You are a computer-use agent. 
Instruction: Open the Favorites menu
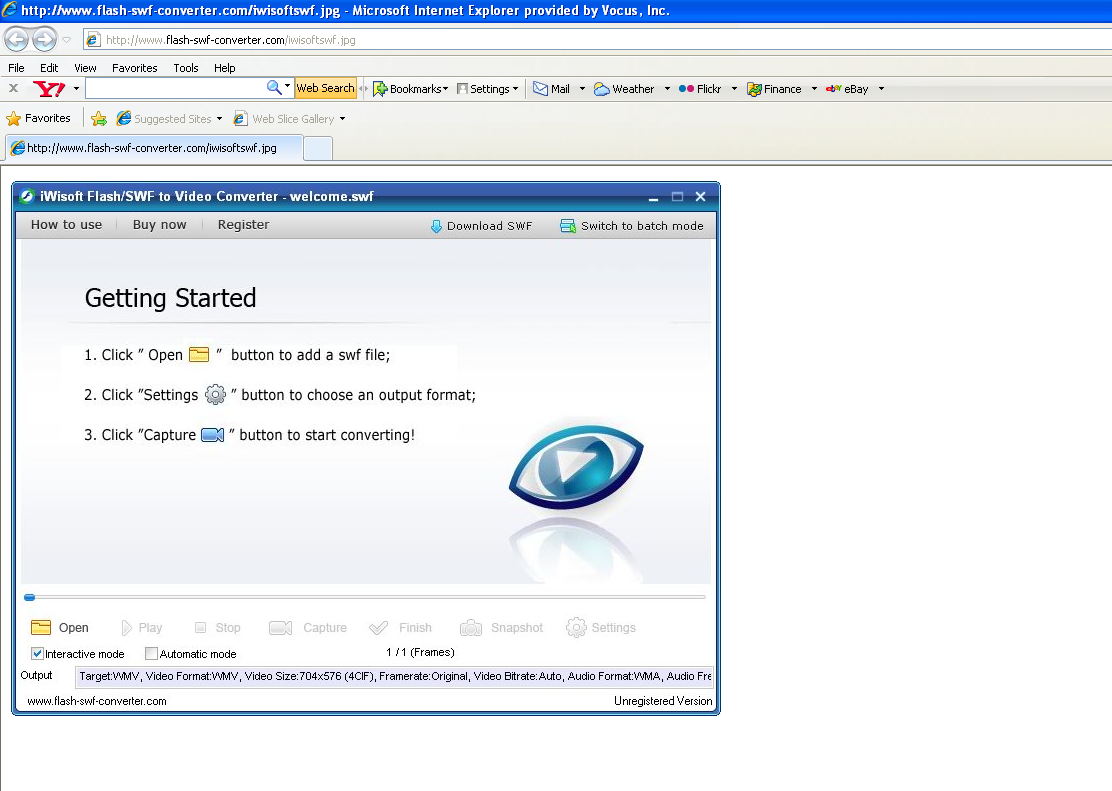coord(135,68)
